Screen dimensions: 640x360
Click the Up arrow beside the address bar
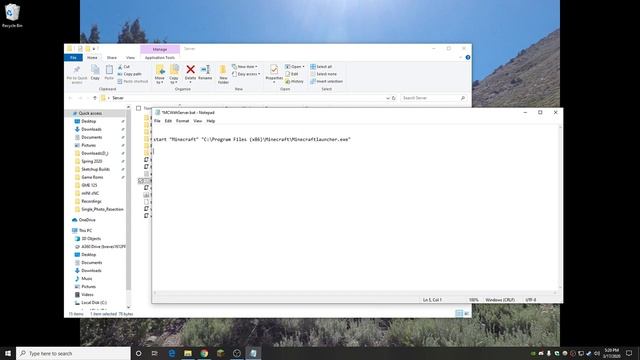tap(95, 98)
